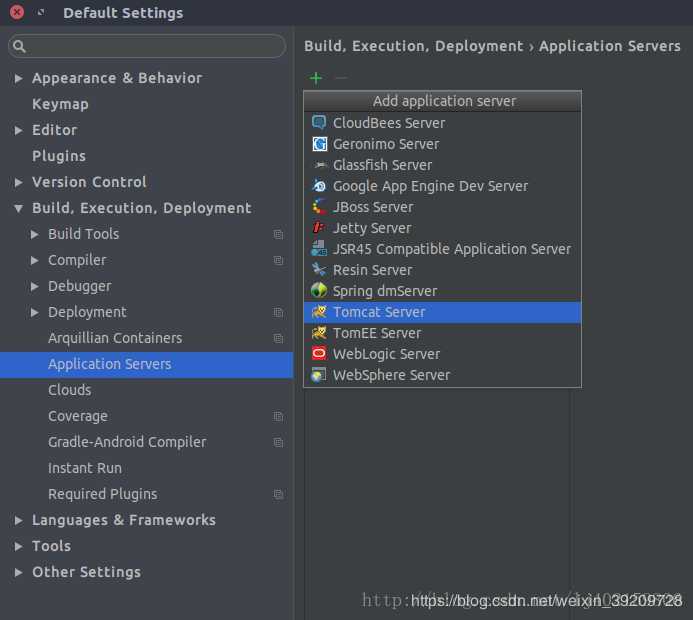
Task: Expand the Tools section arrow
Action: click(x=18, y=546)
